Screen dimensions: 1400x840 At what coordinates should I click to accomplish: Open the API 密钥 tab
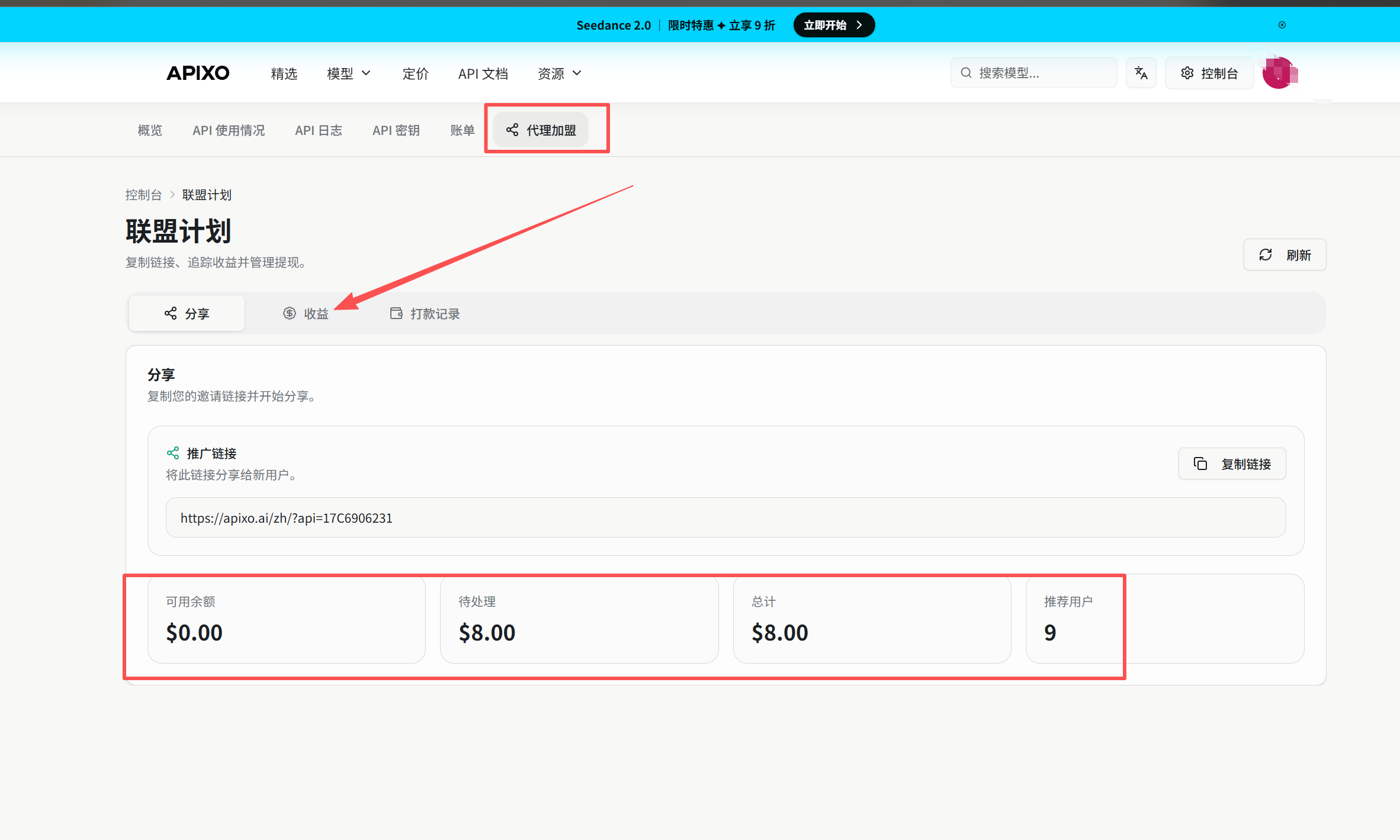click(396, 130)
